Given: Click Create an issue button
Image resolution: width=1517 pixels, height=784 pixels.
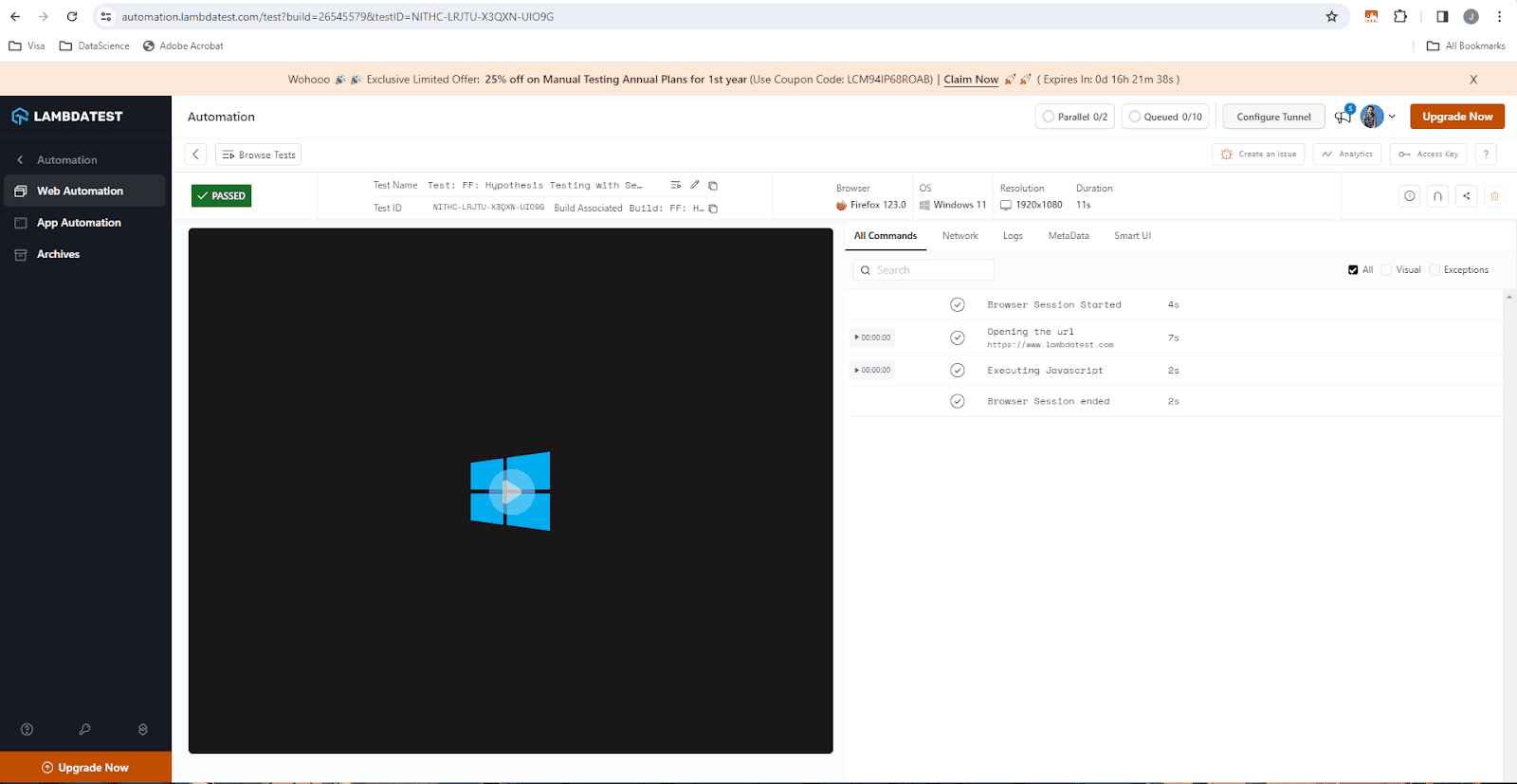Looking at the screenshot, I should click(1258, 154).
